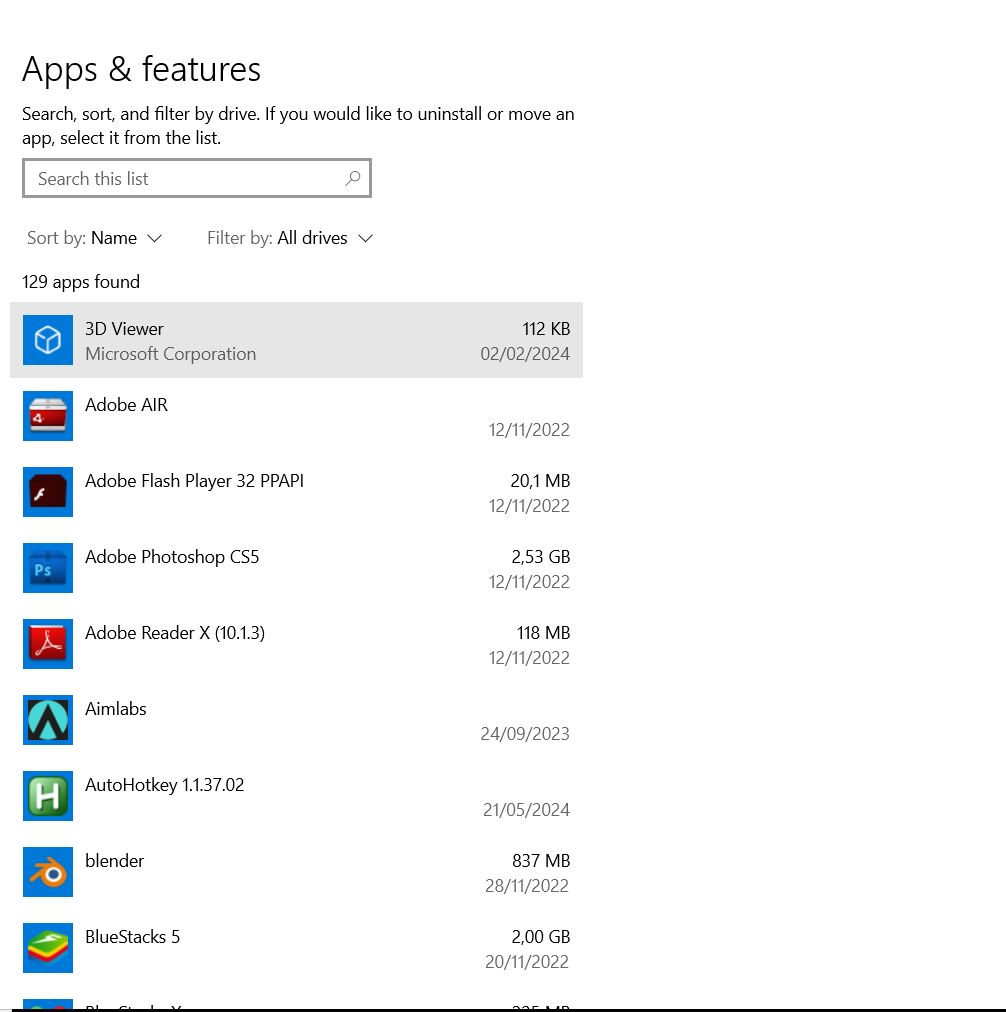Screen dimensions: 1006x1012
Task: Click the Aimlabs app icon
Action: [48, 720]
